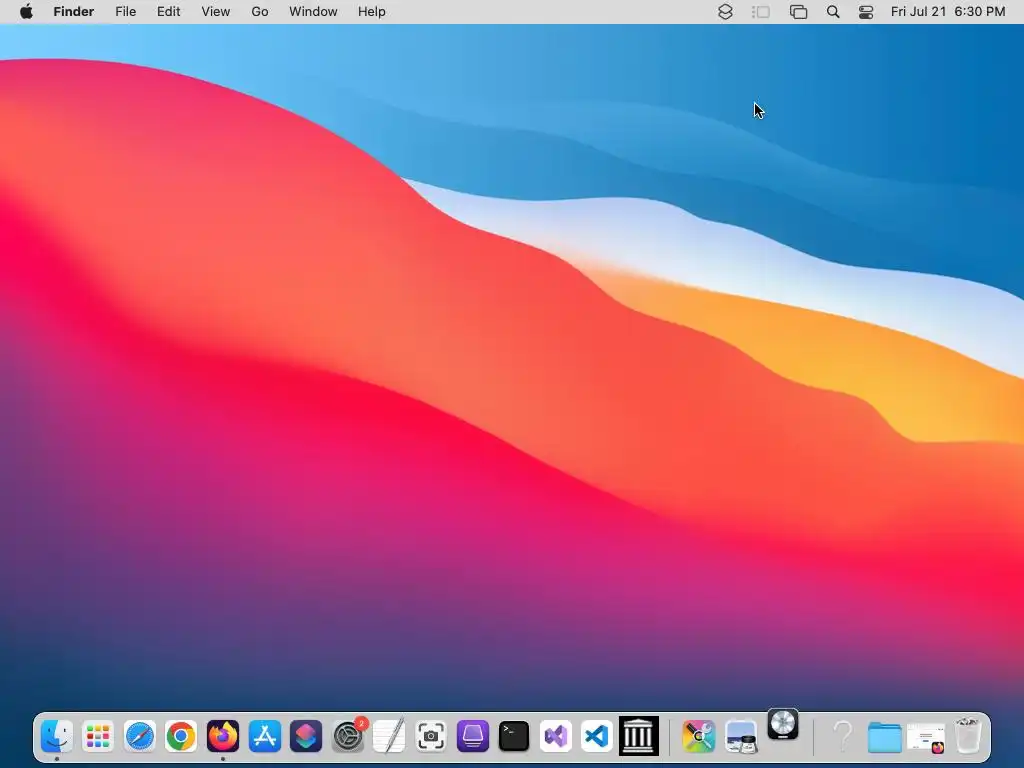
Task: Switch to Firefox in the Dock
Action: (x=223, y=736)
